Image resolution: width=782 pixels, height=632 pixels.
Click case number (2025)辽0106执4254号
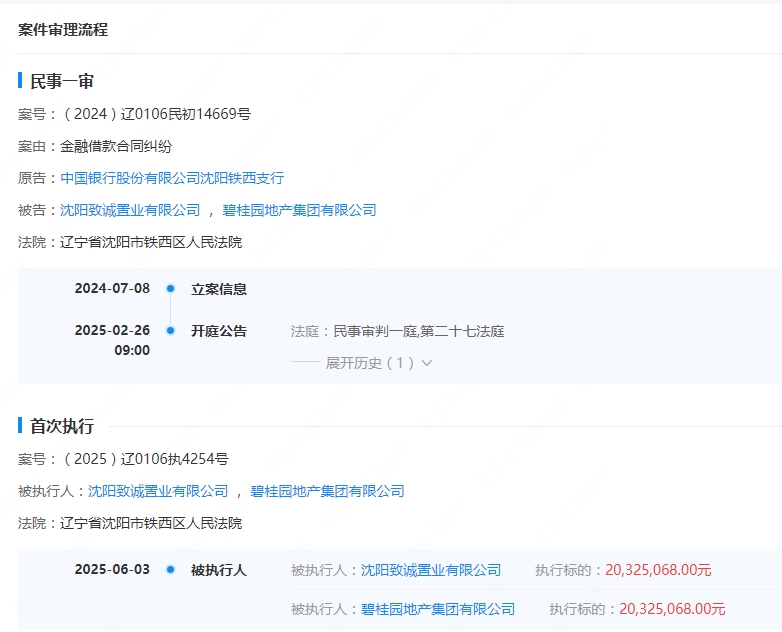click(145, 459)
